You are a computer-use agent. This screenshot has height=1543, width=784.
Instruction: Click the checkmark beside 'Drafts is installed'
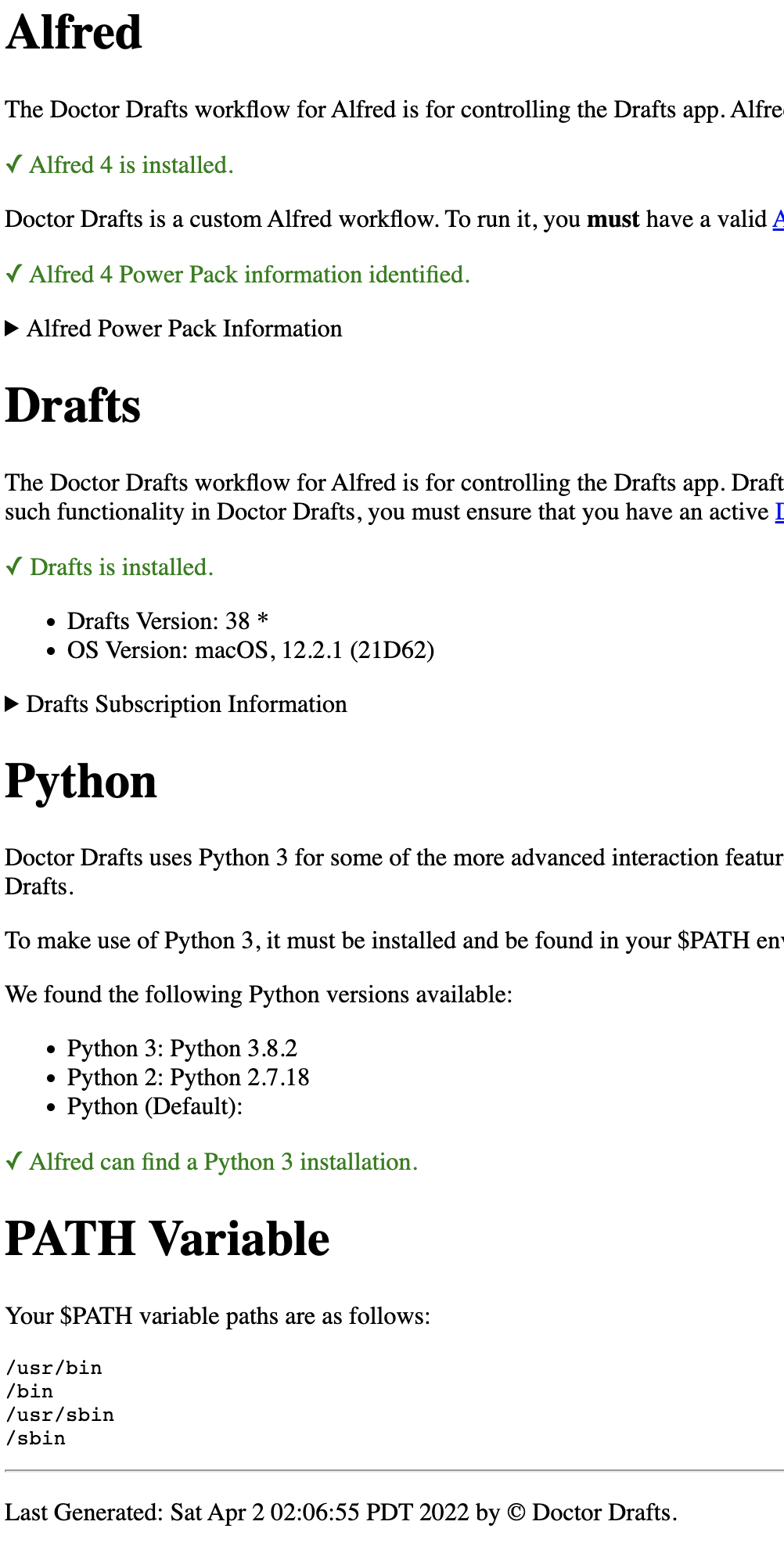(x=13, y=567)
